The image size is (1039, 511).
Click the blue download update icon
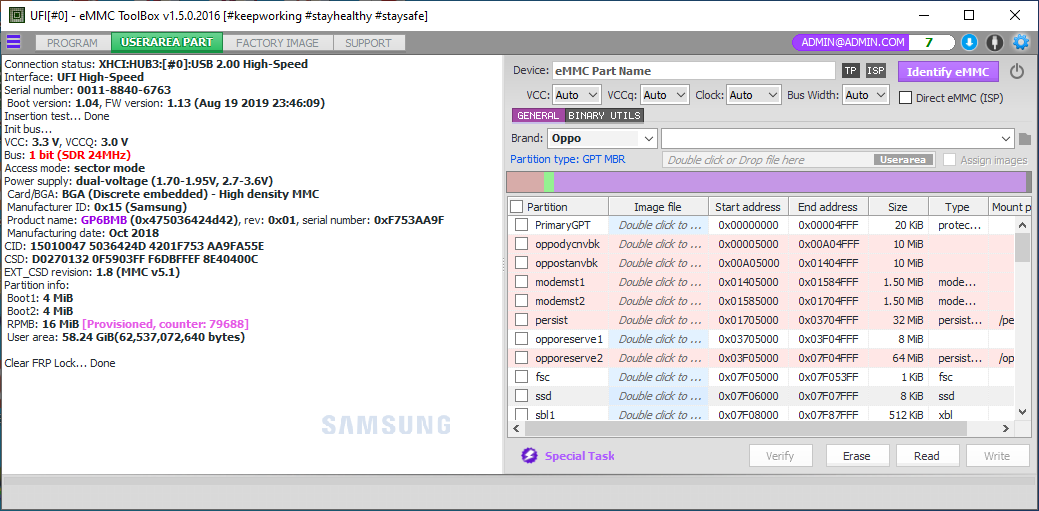(969, 42)
